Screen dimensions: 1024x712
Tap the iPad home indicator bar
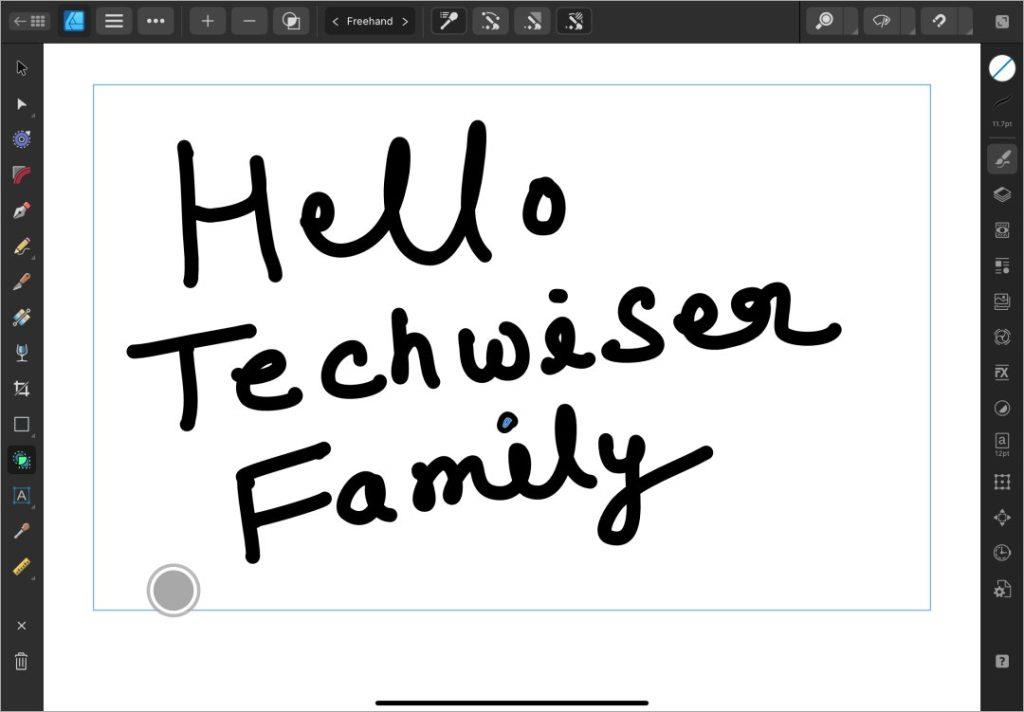click(512, 703)
